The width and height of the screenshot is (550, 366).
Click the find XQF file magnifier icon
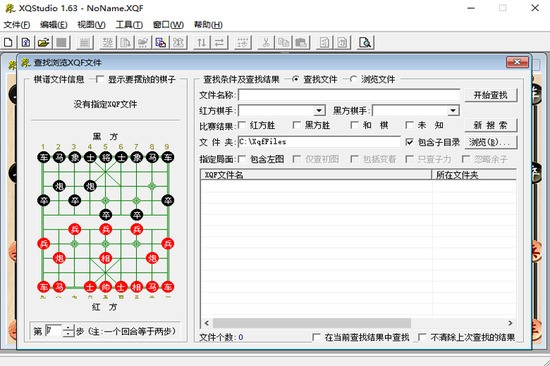[x=365, y=42]
